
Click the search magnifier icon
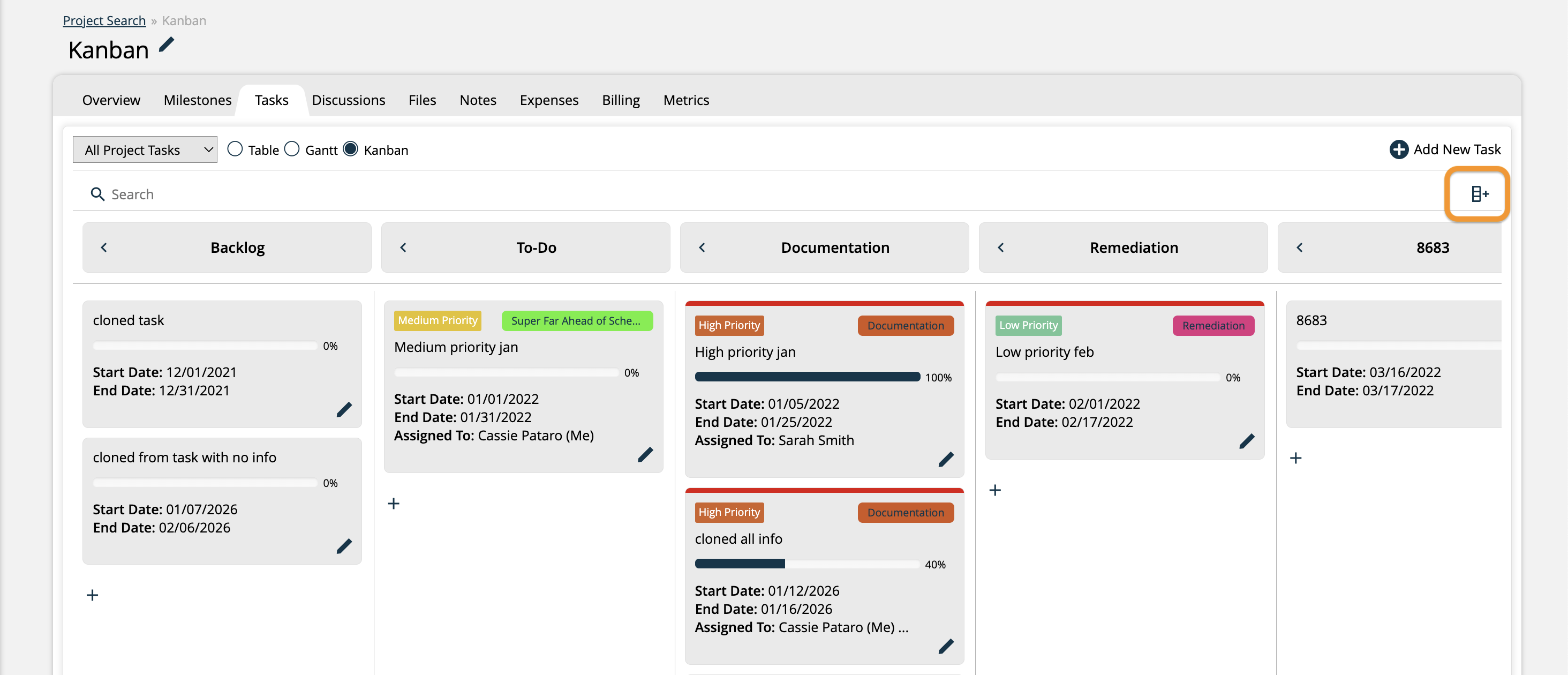98,193
